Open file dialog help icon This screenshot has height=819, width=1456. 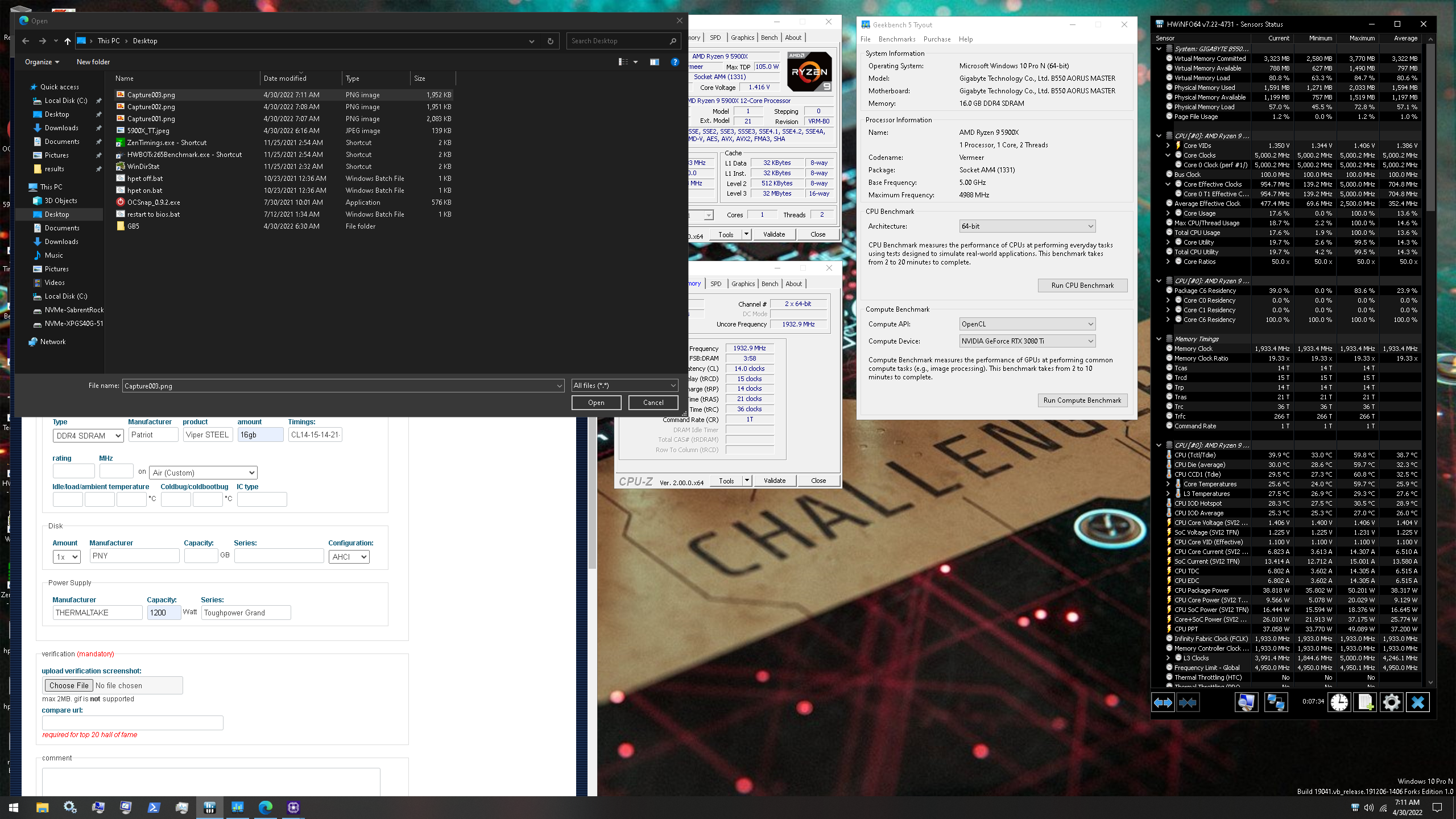click(x=675, y=62)
